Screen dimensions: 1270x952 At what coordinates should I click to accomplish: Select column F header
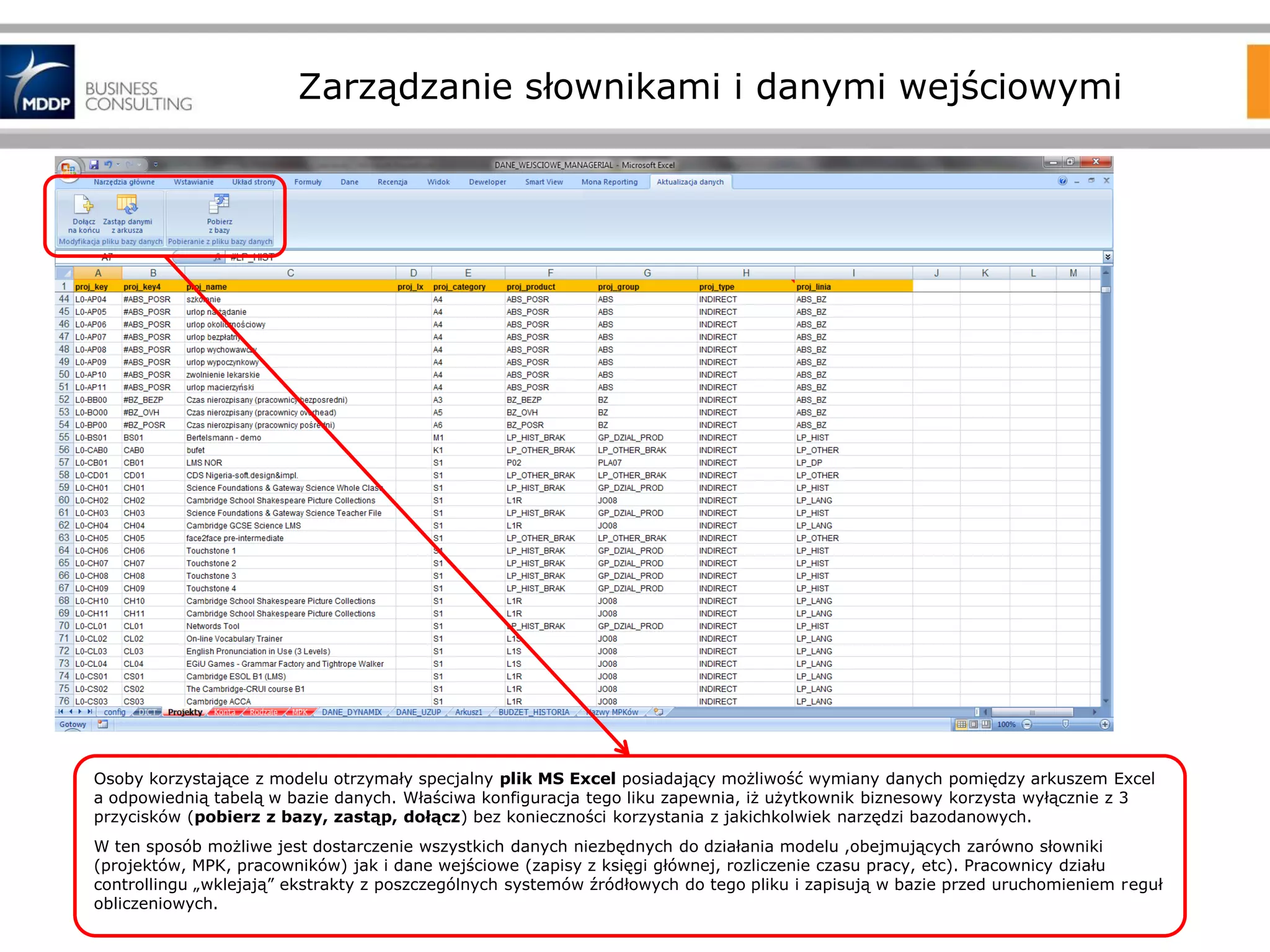(551, 273)
